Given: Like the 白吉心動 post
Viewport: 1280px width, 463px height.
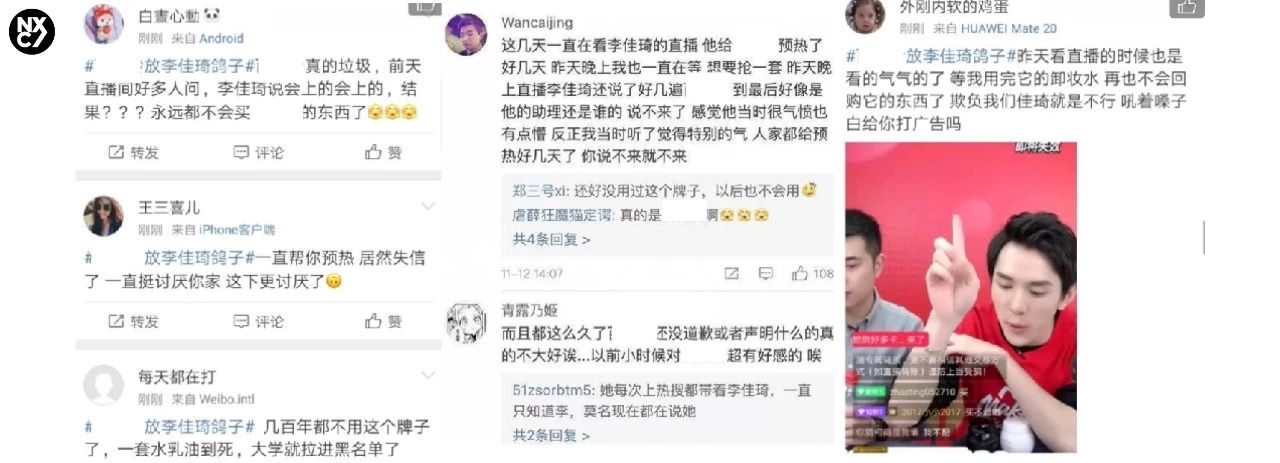Looking at the screenshot, I should point(384,152).
